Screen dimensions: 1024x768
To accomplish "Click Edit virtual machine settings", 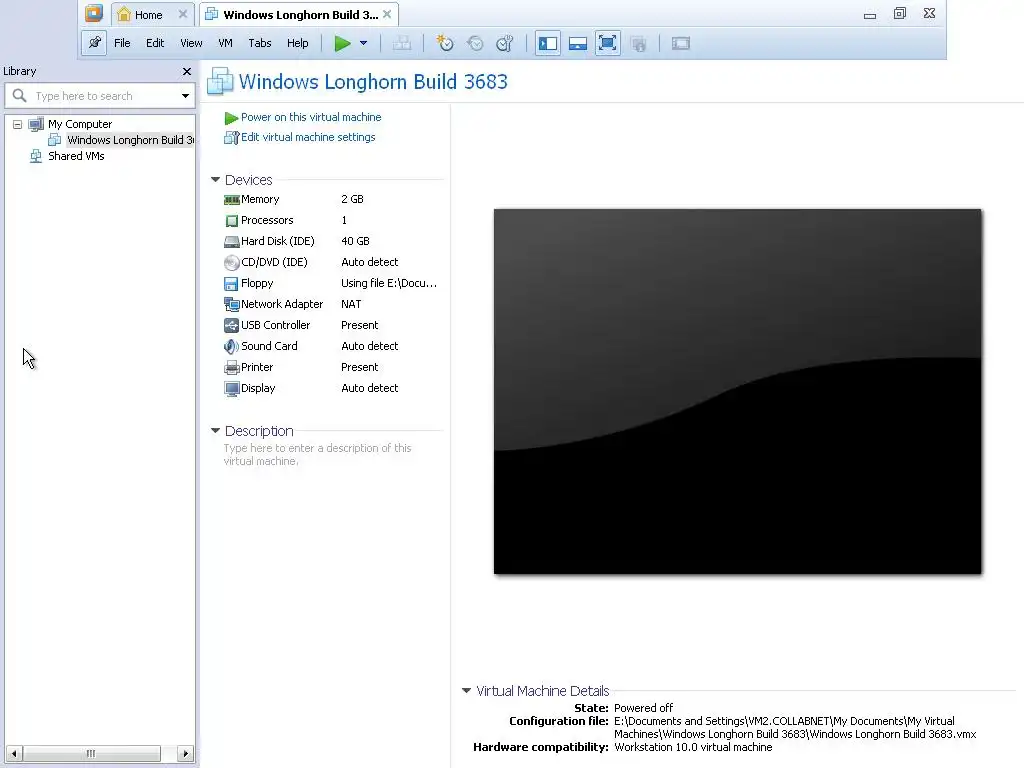I will pos(308,137).
